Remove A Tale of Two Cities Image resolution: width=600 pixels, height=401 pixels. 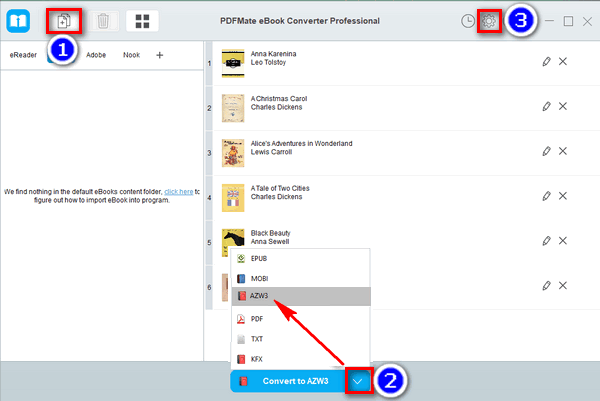pyautogui.click(x=562, y=196)
